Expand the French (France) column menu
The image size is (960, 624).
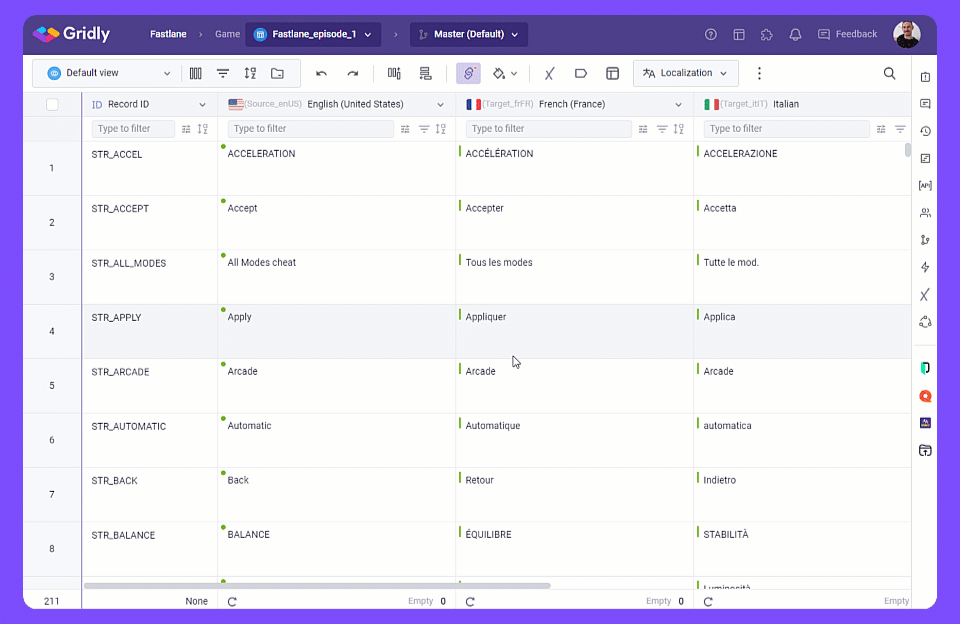pyautogui.click(x=678, y=105)
